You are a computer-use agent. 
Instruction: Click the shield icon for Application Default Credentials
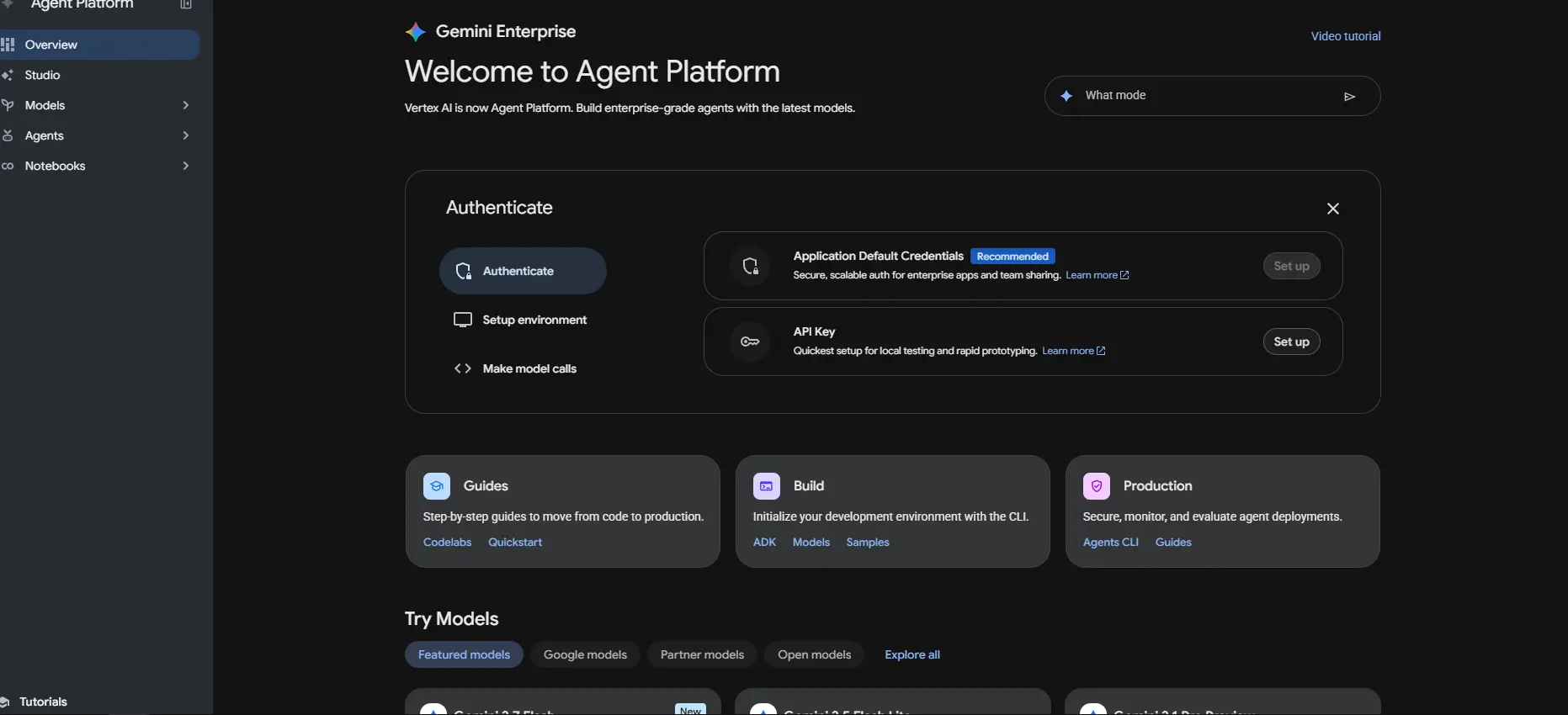[750, 267]
